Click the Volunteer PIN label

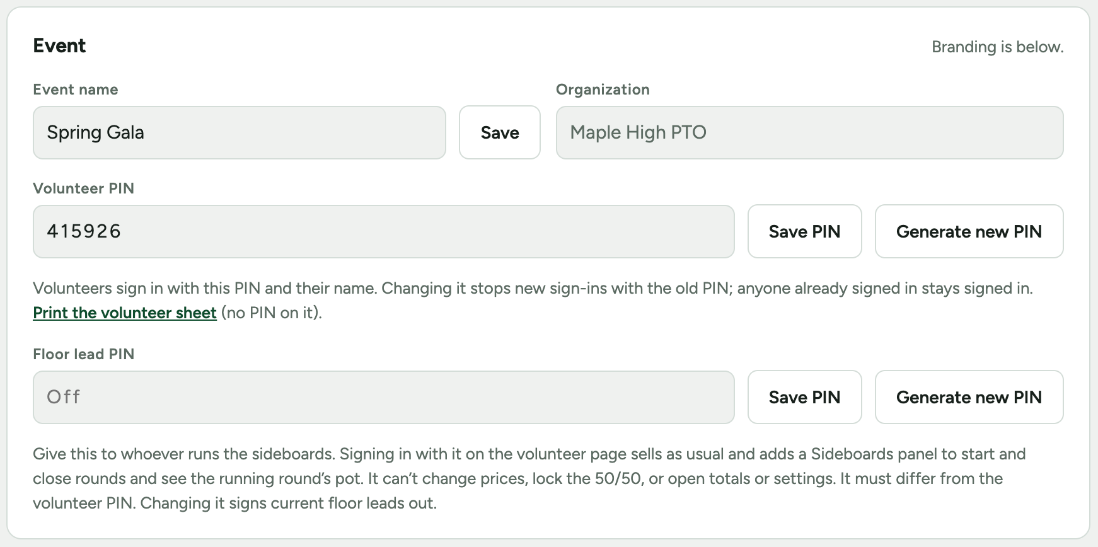[83, 188]
